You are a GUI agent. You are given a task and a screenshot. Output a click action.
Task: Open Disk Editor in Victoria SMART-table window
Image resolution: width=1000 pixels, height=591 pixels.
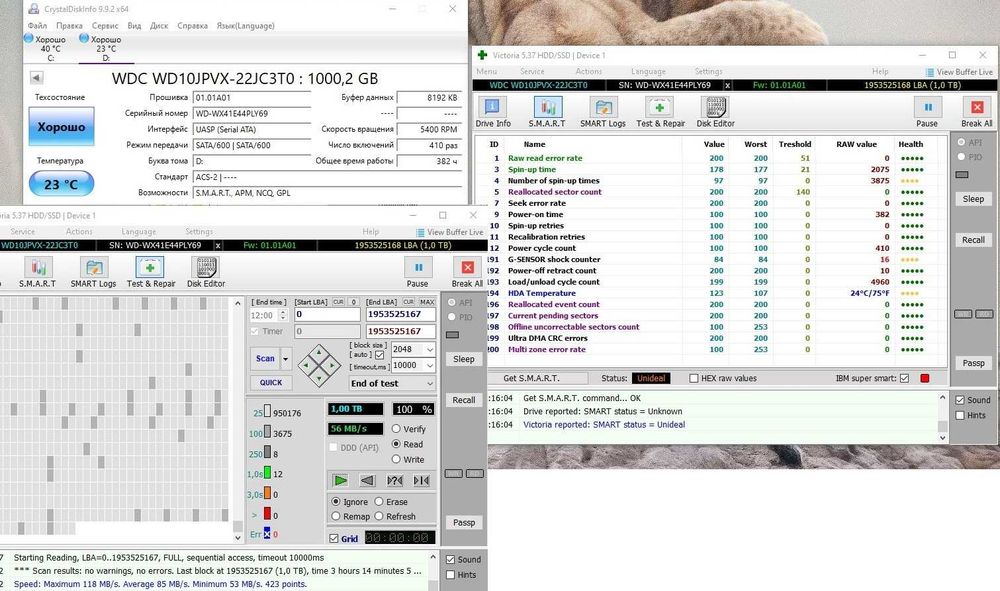click(715, 112)
